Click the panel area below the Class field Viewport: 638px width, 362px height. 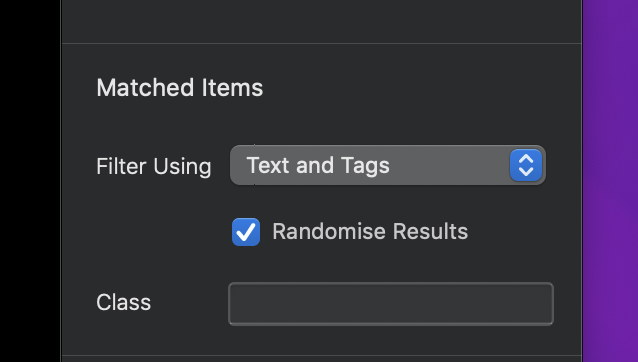coord(321,340)
